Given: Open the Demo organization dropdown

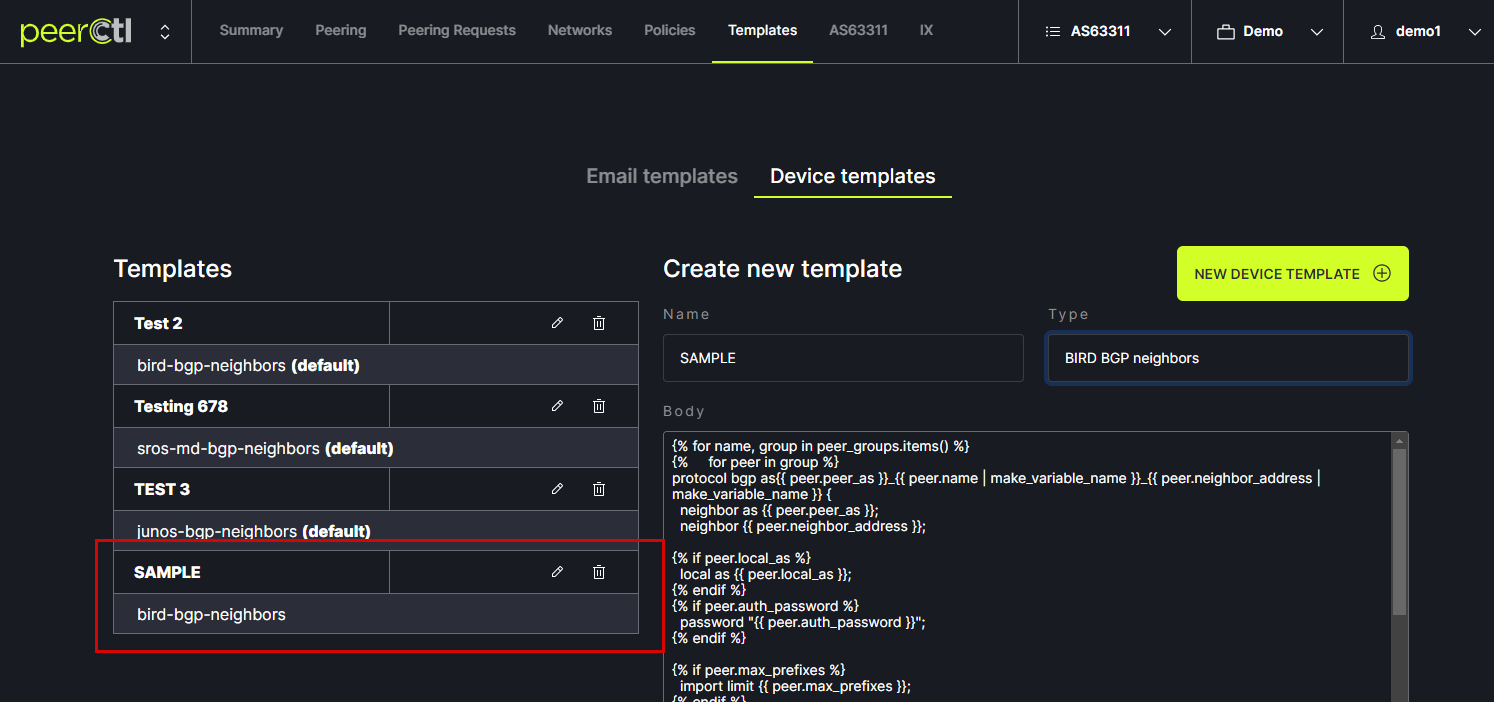Looking at the screenshot, I should pyautogui.click(x=1269, y=32).
